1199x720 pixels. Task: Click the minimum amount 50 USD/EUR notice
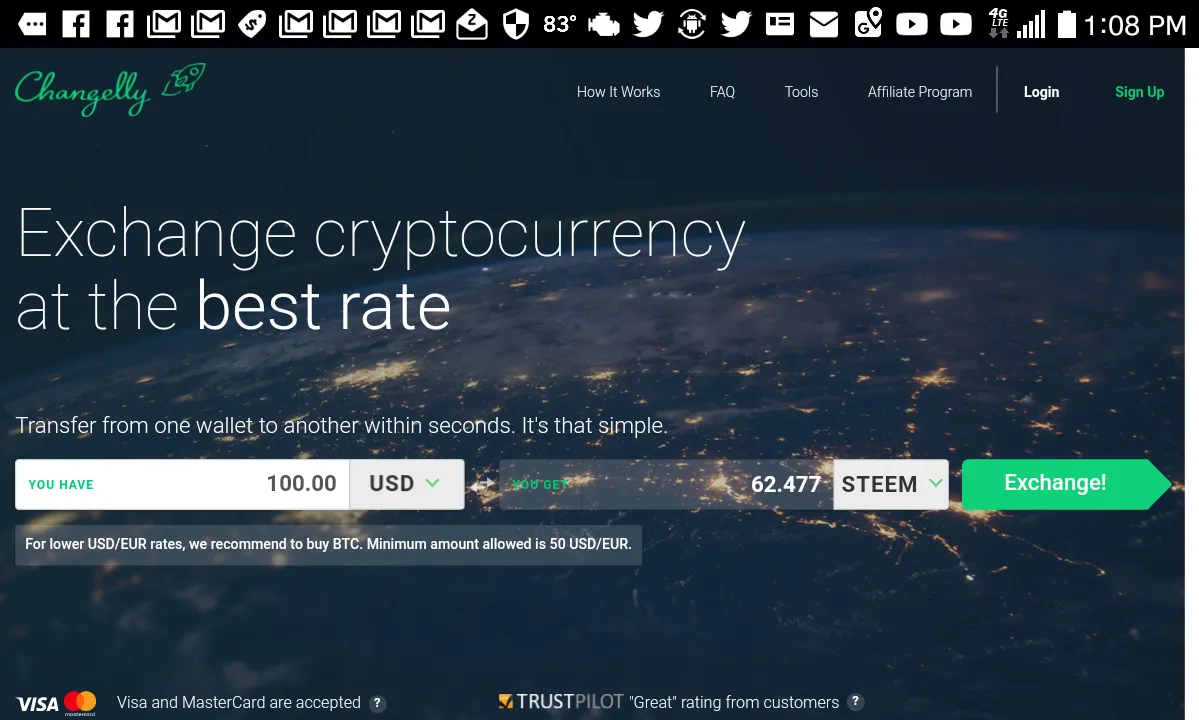coord(328,544)
